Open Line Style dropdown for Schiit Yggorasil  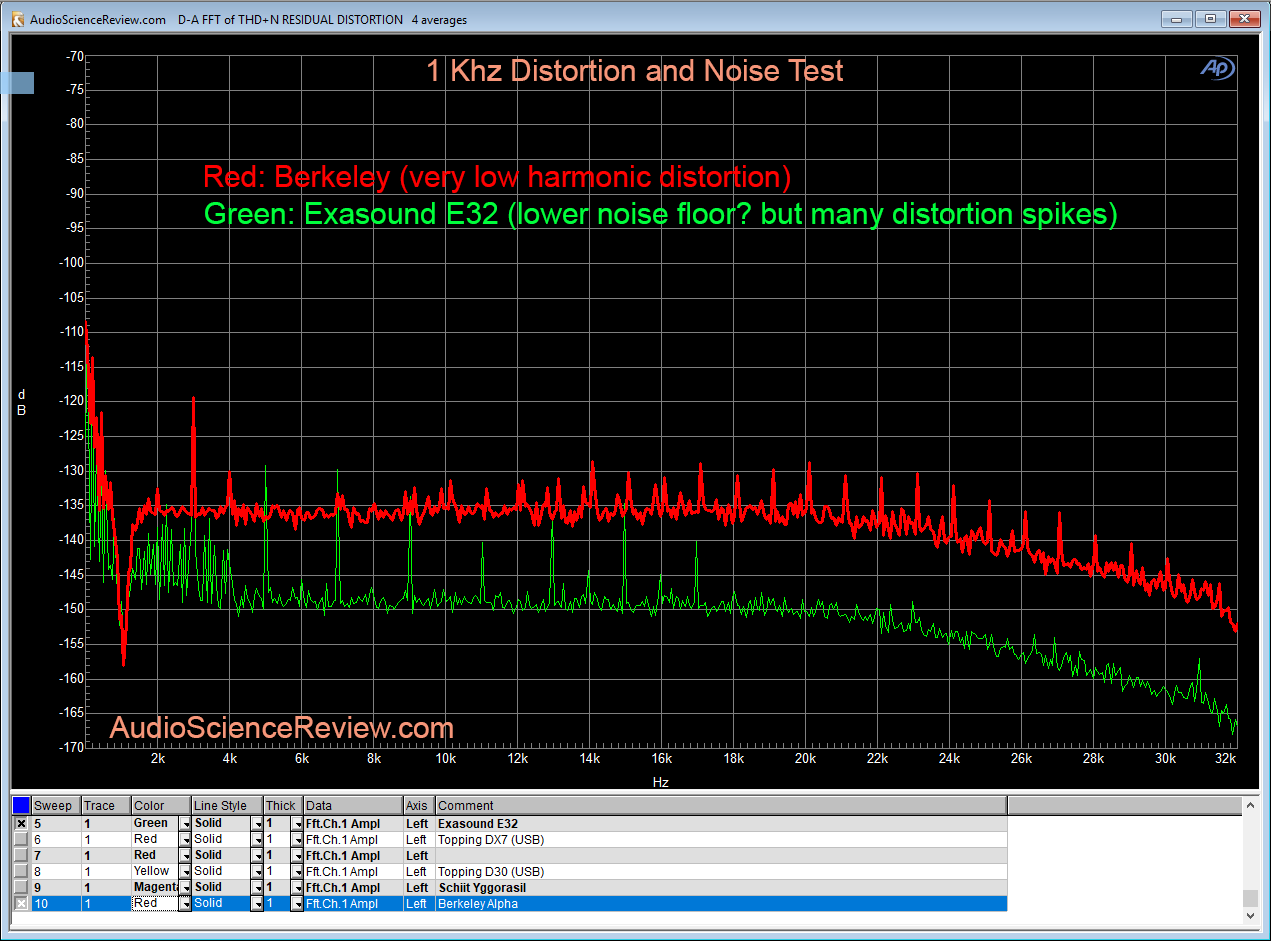pos(257,887)
